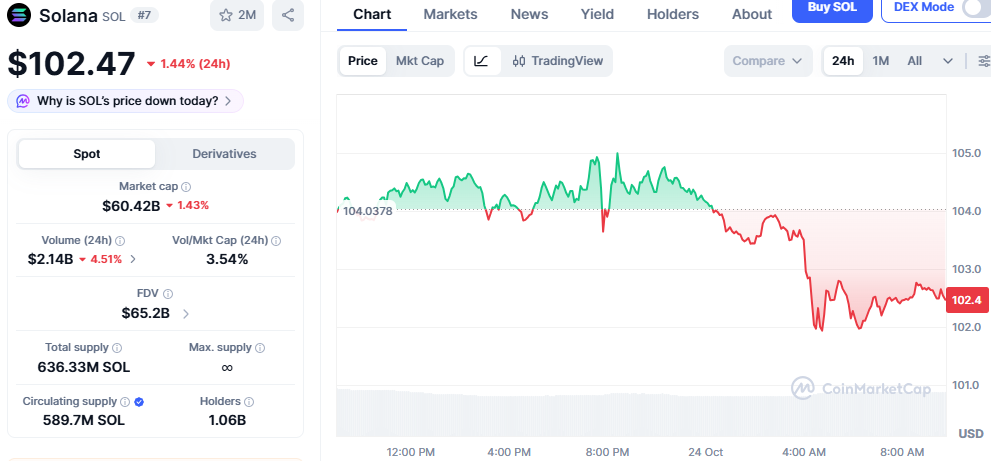Click the 104.0378 opening price label

(x=367, y=211)
